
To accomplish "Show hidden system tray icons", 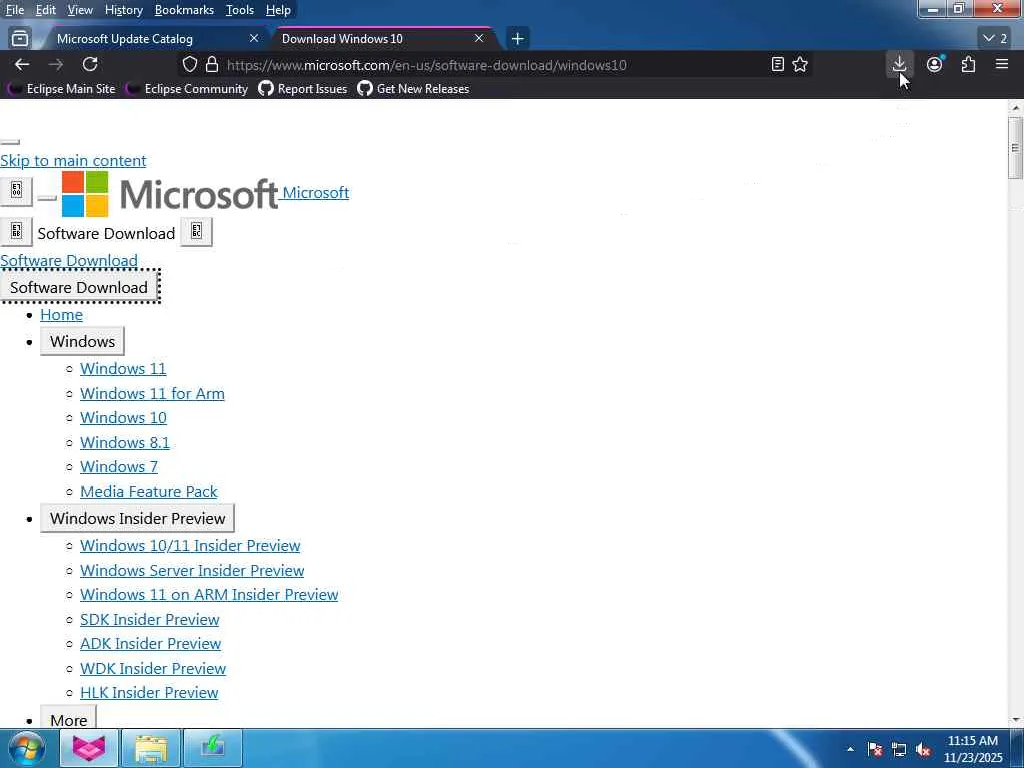I will (850, 749).
